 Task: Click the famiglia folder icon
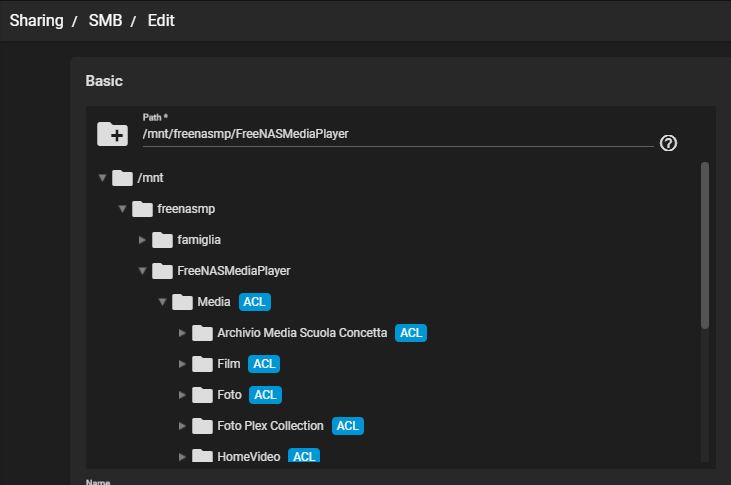click(x=163, y=240)
